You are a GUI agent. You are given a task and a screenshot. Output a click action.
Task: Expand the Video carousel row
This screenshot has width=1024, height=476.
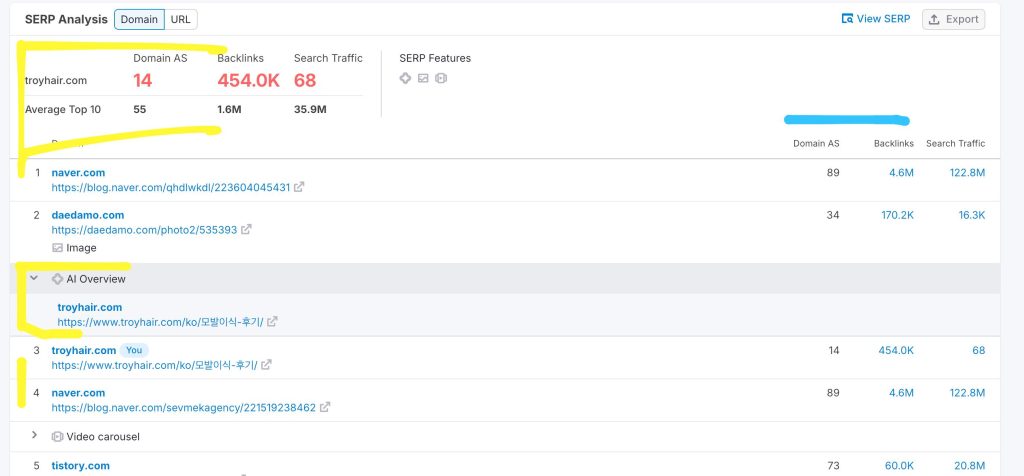pos(34,436)
